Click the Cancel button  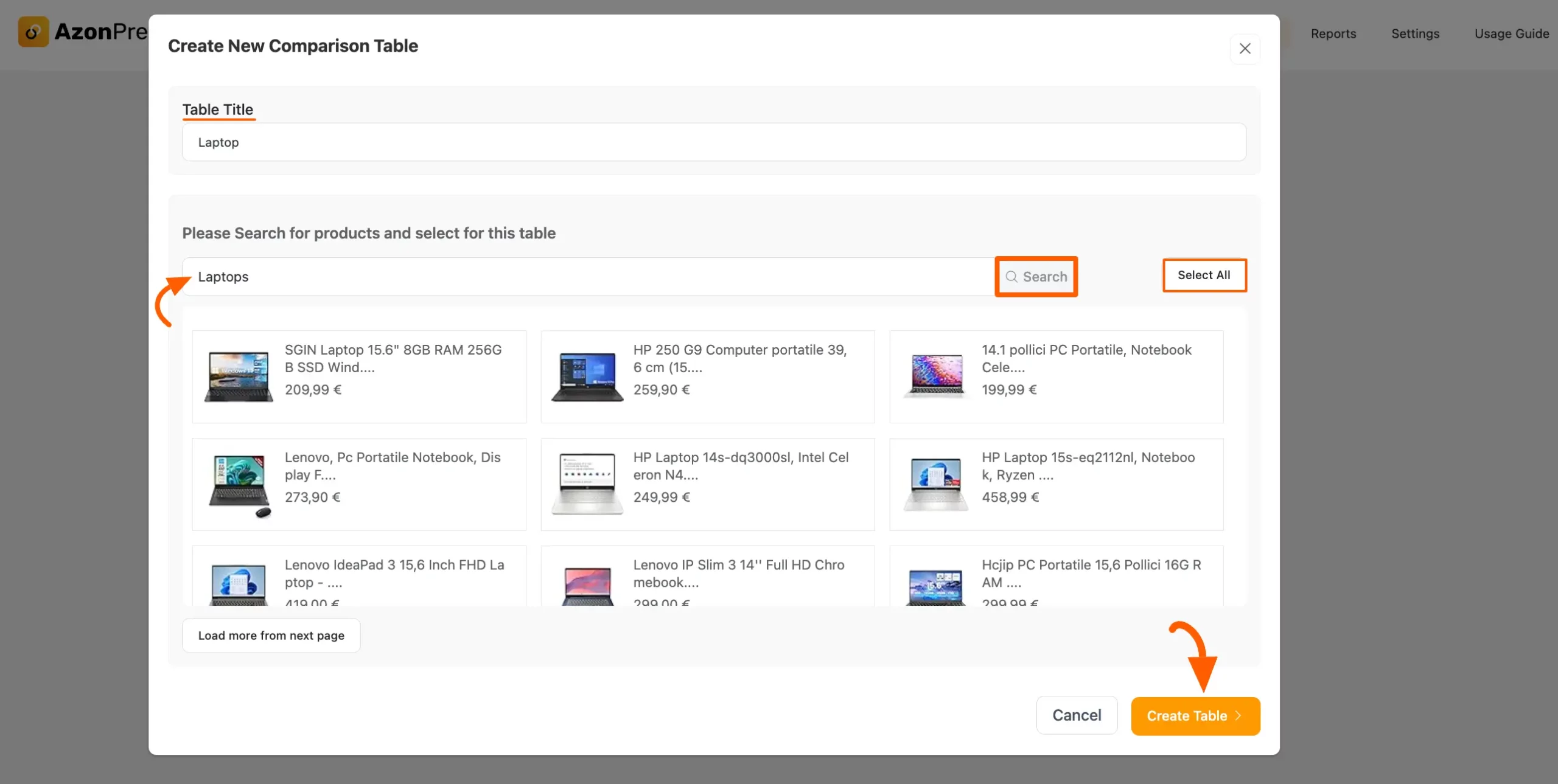pos(1076,716)
